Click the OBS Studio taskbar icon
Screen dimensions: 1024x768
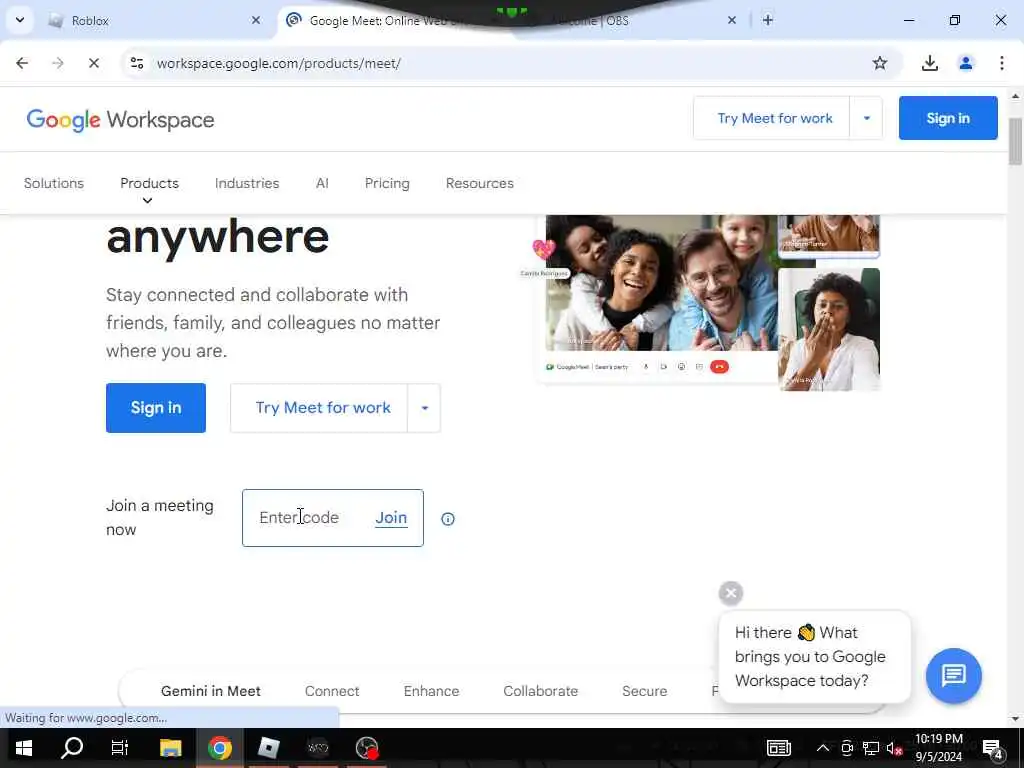[367, 748]
